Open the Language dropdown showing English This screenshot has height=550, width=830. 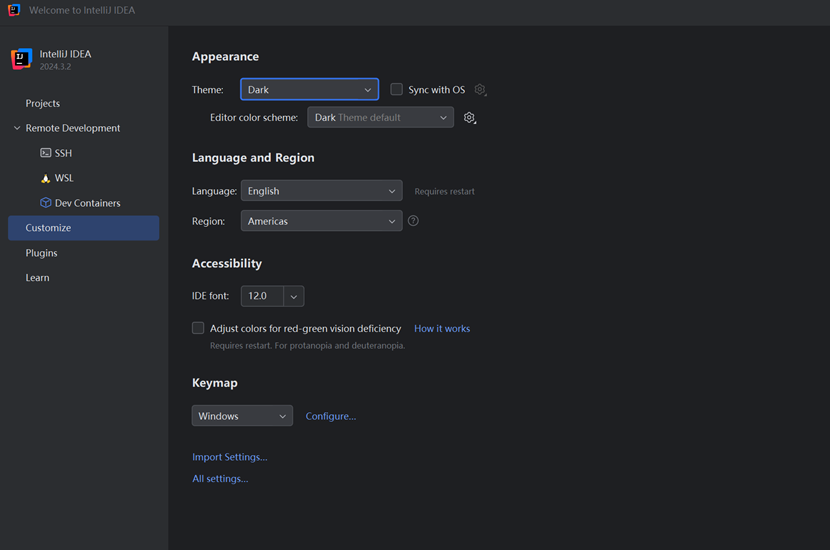321,191
